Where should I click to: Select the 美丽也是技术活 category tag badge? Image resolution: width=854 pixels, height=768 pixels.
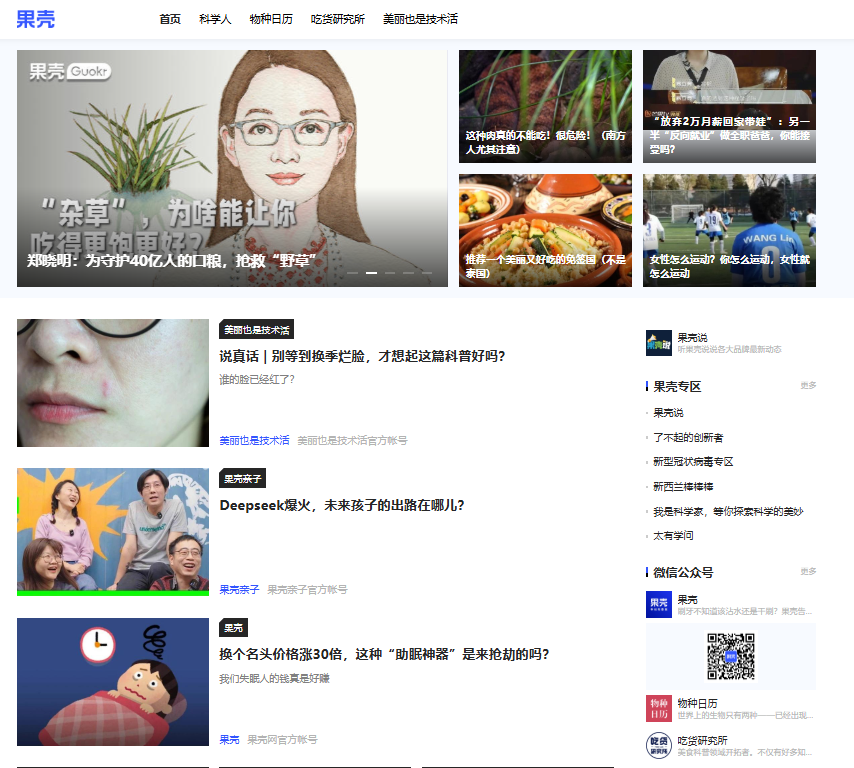coord(257,330)
